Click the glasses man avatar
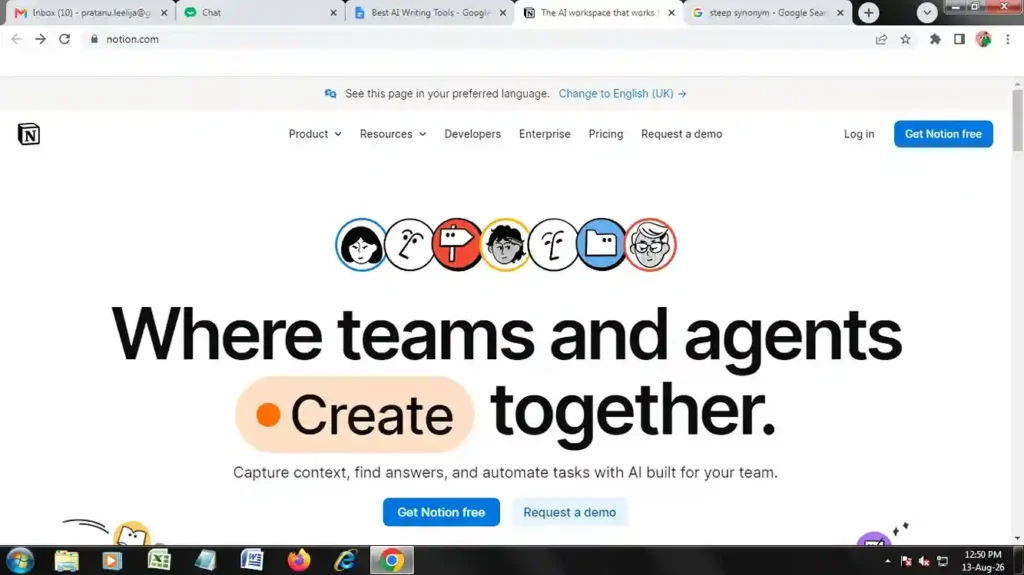The width and height of the screenshot is (1024, 575). click(650, 245)
